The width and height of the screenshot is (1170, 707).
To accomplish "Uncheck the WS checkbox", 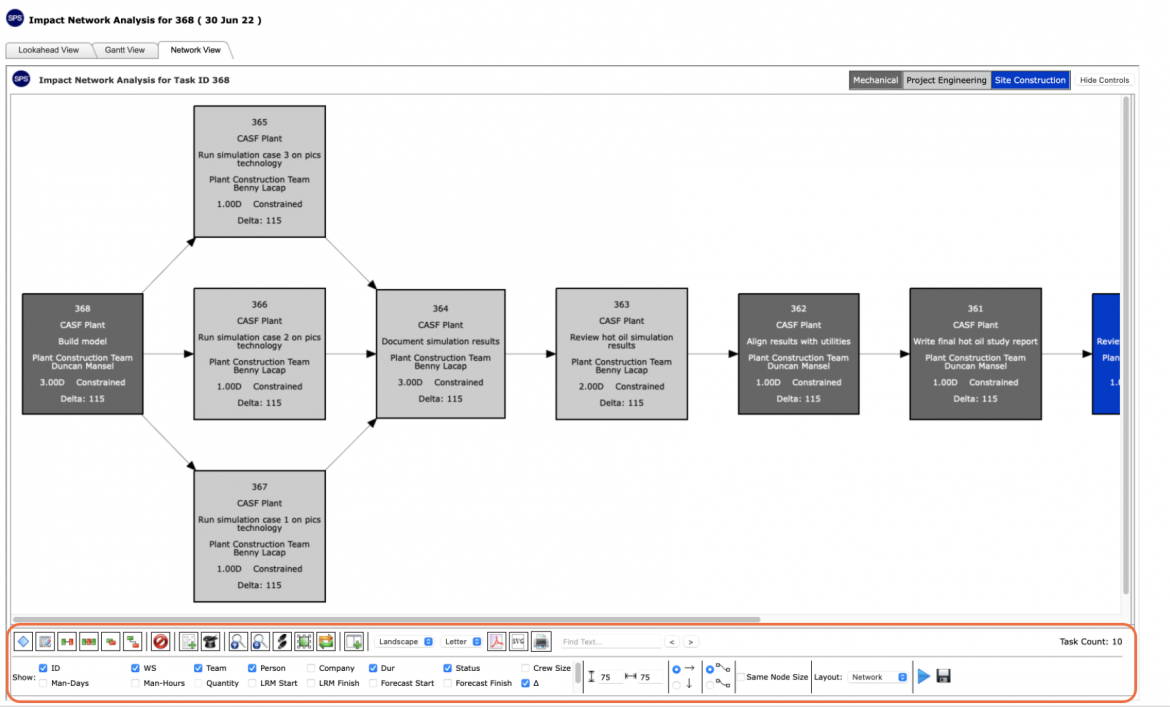I will (135, 668).
